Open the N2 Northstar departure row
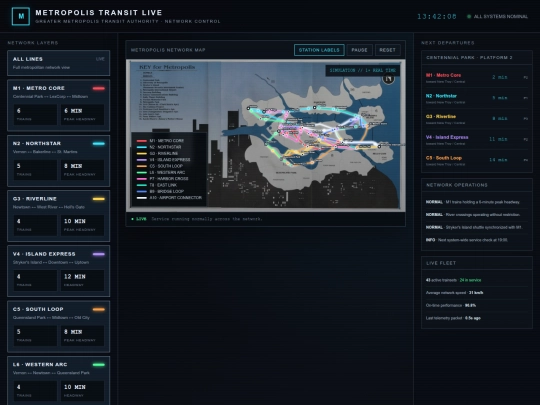Viewport: 540px width, 405px height. 477,98
